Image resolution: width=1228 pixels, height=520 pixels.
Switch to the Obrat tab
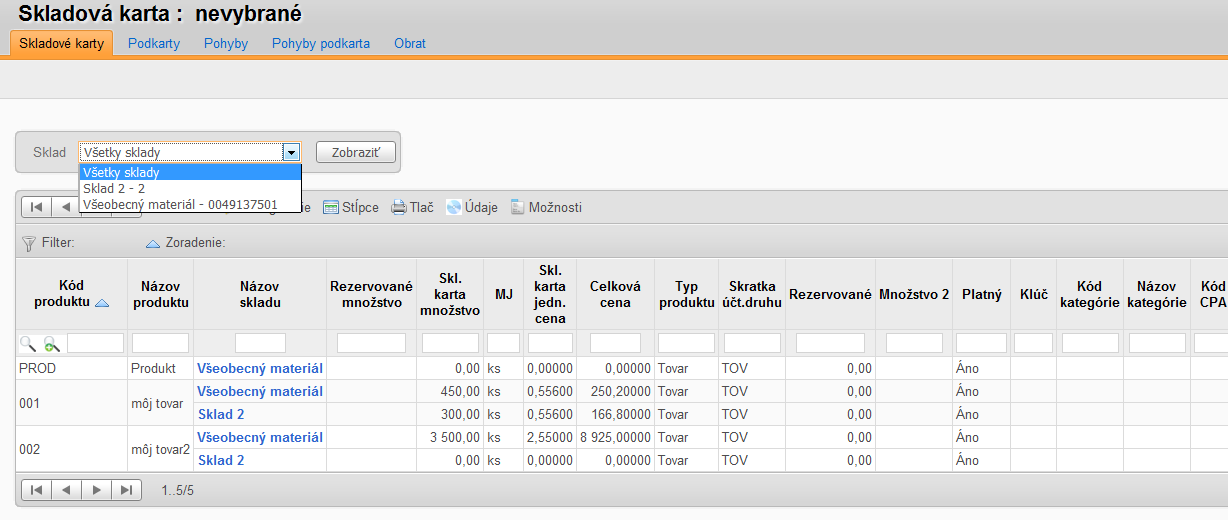pyautogui.click(x=410, y=43)
